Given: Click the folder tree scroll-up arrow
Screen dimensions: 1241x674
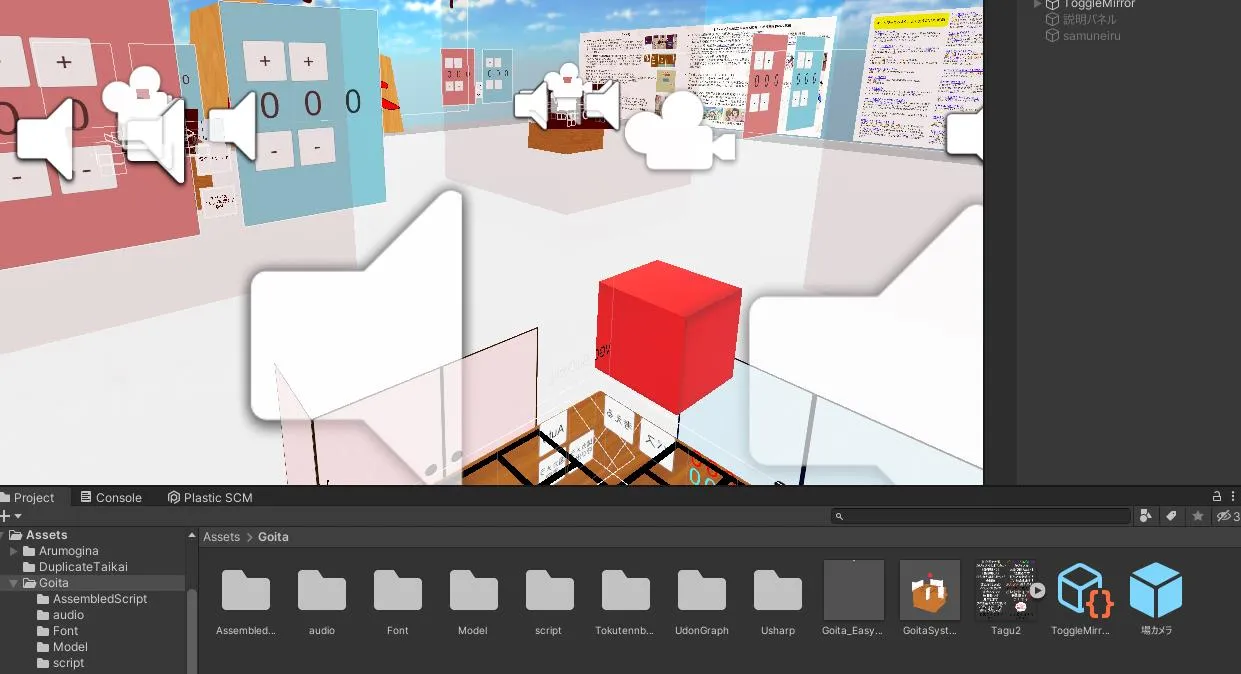Looking at the screenshot, I should pos(192,535).
